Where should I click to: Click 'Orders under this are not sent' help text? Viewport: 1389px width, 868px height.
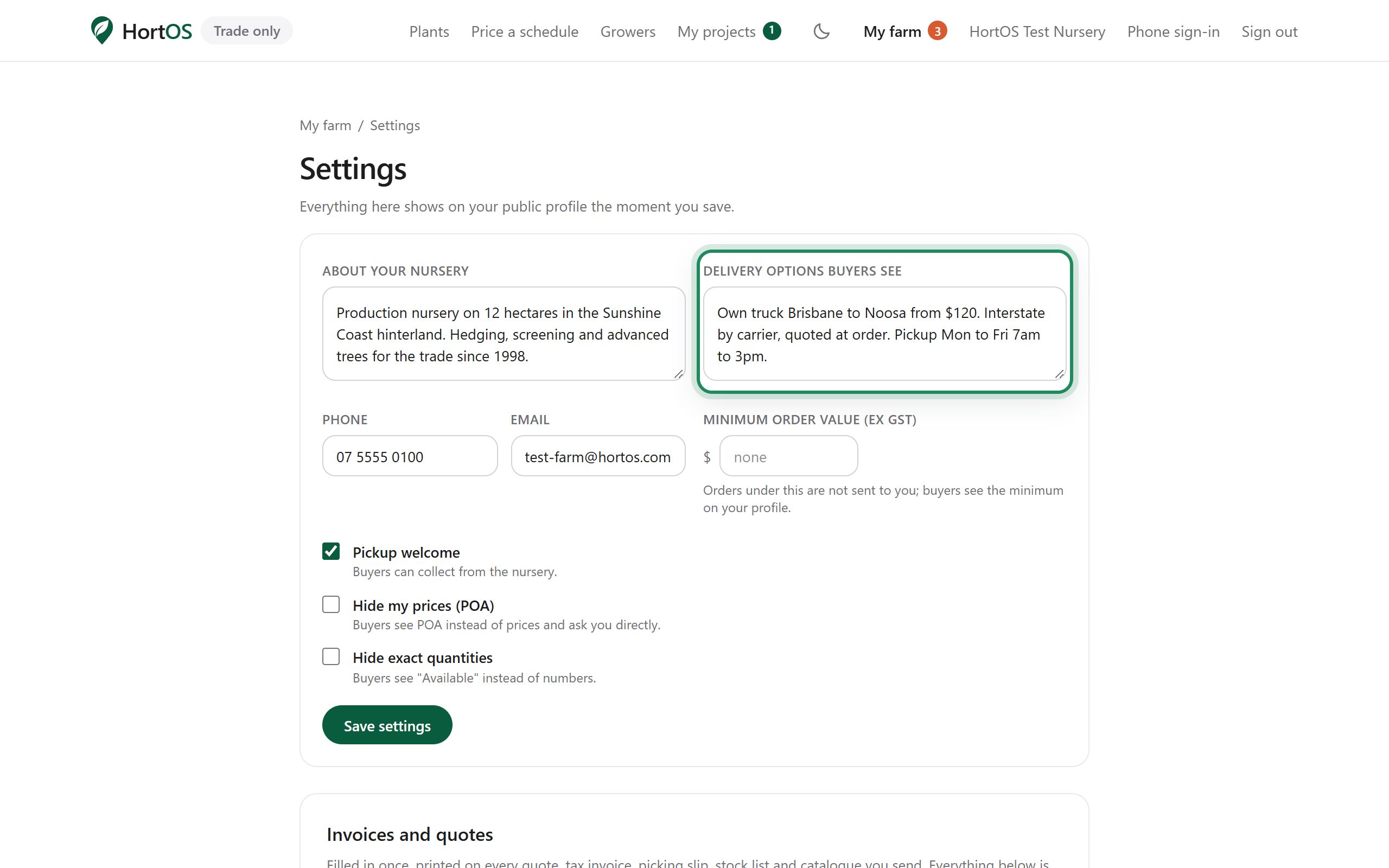pyautogui.click(x=883, y=499)
